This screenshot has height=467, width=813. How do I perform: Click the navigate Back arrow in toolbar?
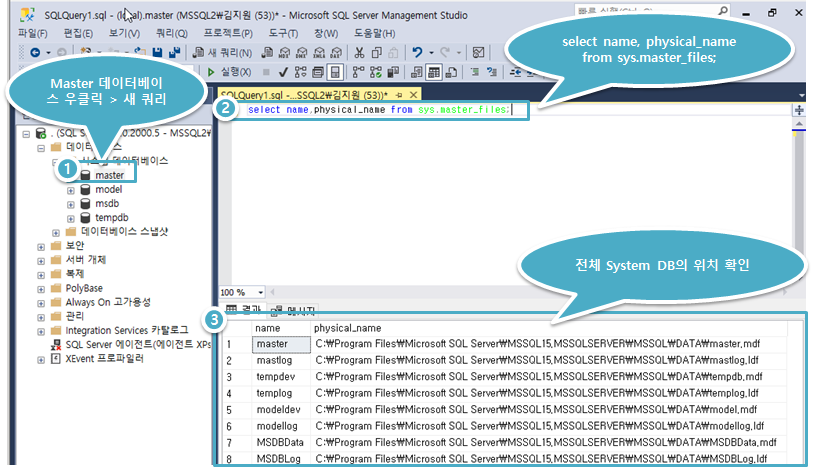[x=35, y=52]
